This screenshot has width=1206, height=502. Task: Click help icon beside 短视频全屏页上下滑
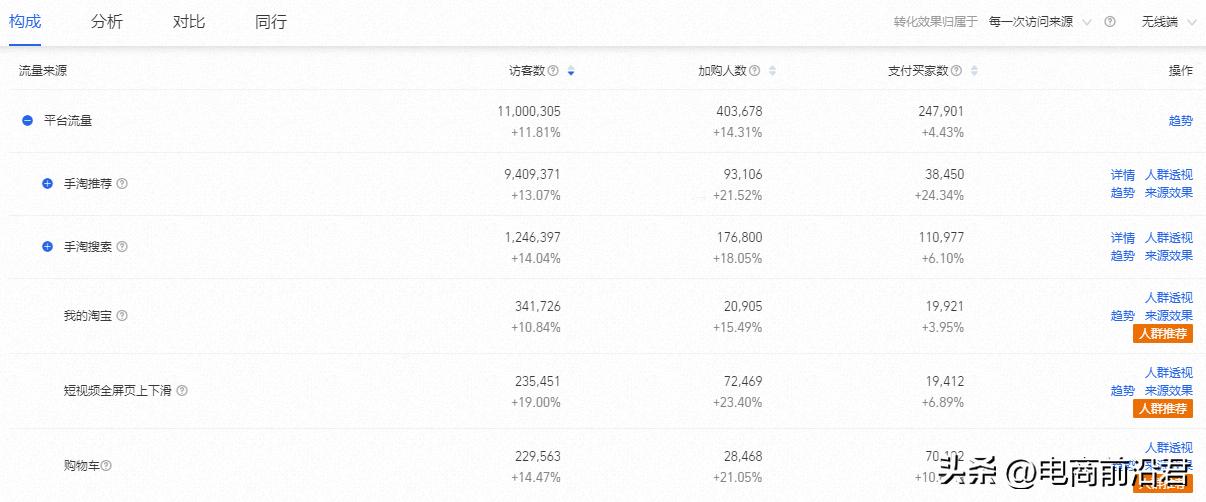tap(182, 391)
